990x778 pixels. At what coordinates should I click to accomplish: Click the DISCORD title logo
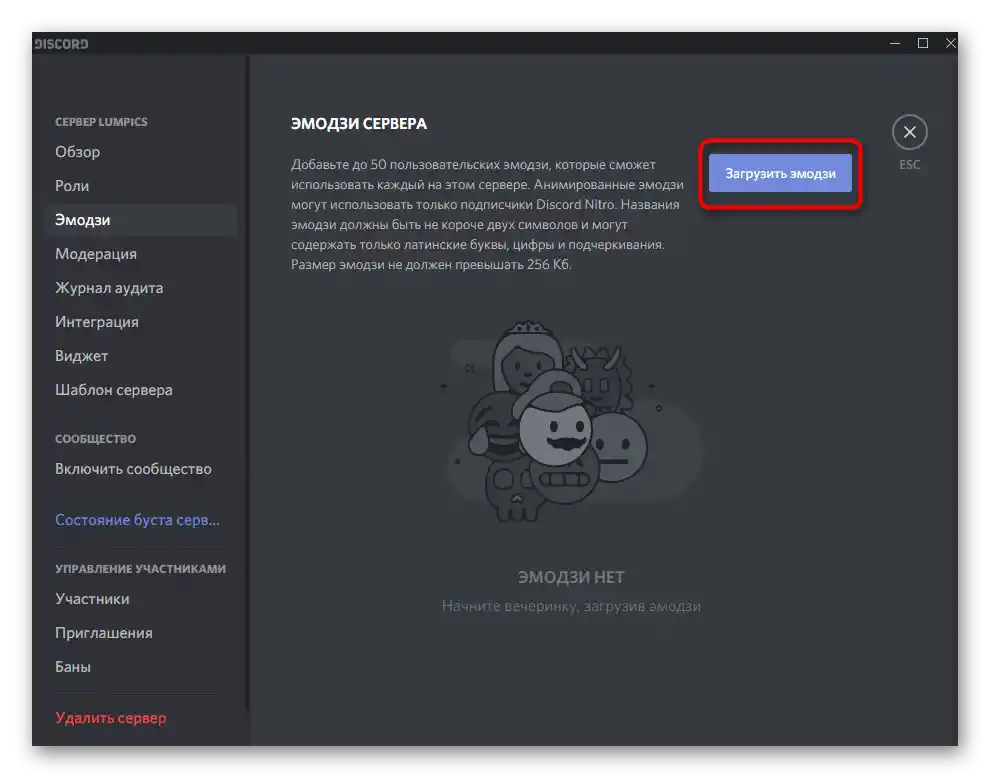click(61, 44)
